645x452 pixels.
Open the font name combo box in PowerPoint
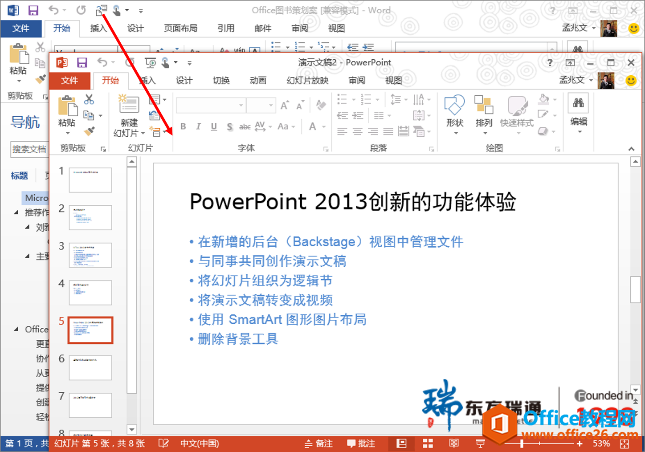pos(211,105)
